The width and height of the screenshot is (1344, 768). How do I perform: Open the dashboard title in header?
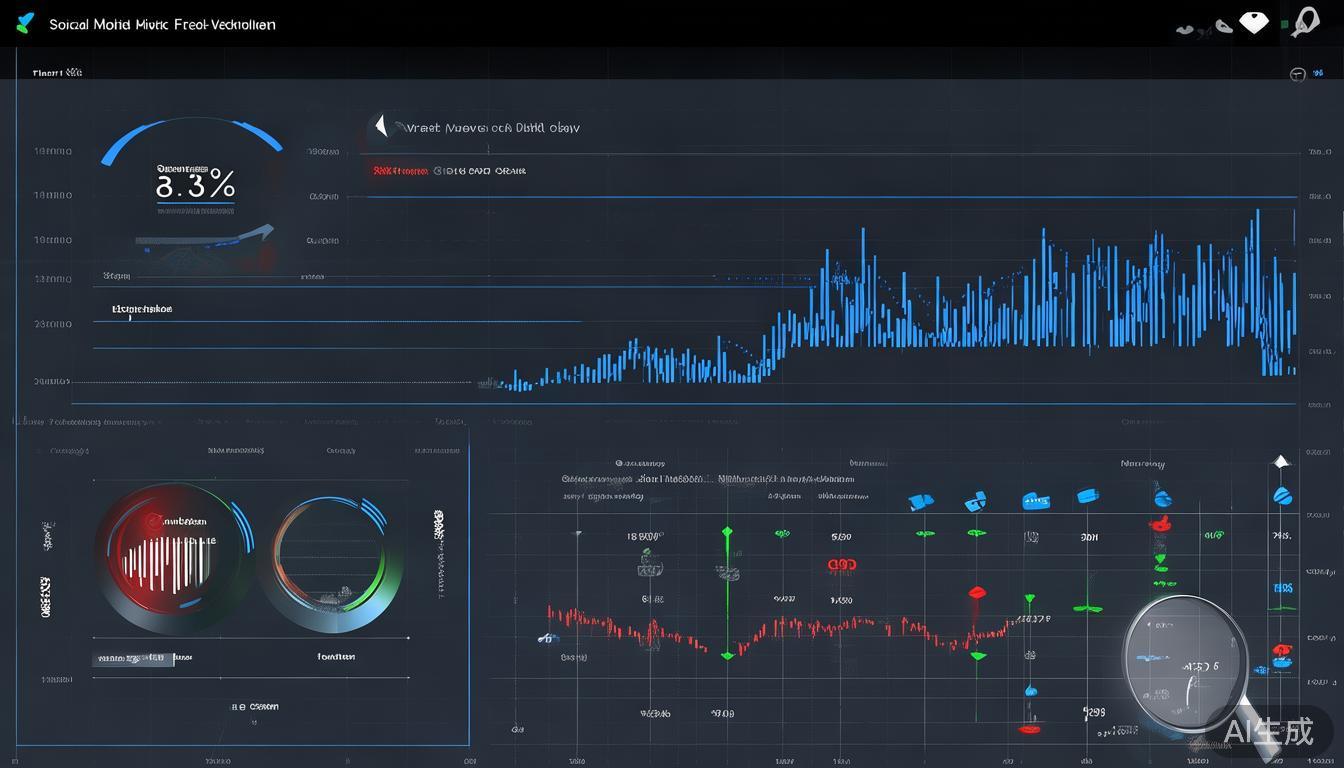click(162, 24)
